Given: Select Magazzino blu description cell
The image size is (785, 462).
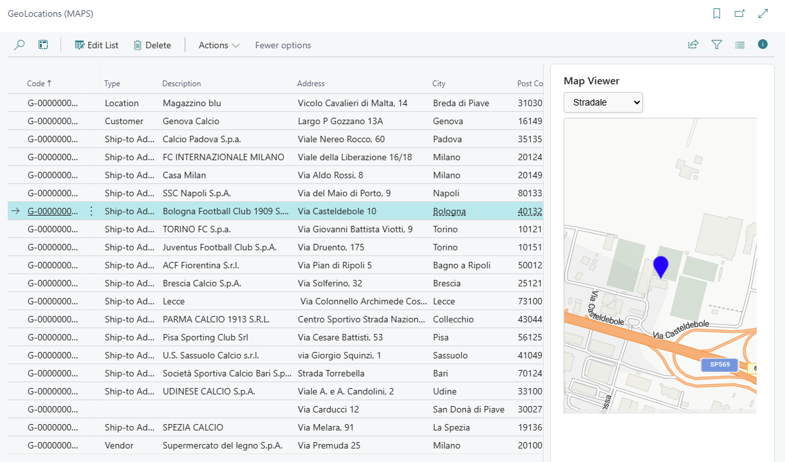Looking at the screenshot, I should pos(192,103).
